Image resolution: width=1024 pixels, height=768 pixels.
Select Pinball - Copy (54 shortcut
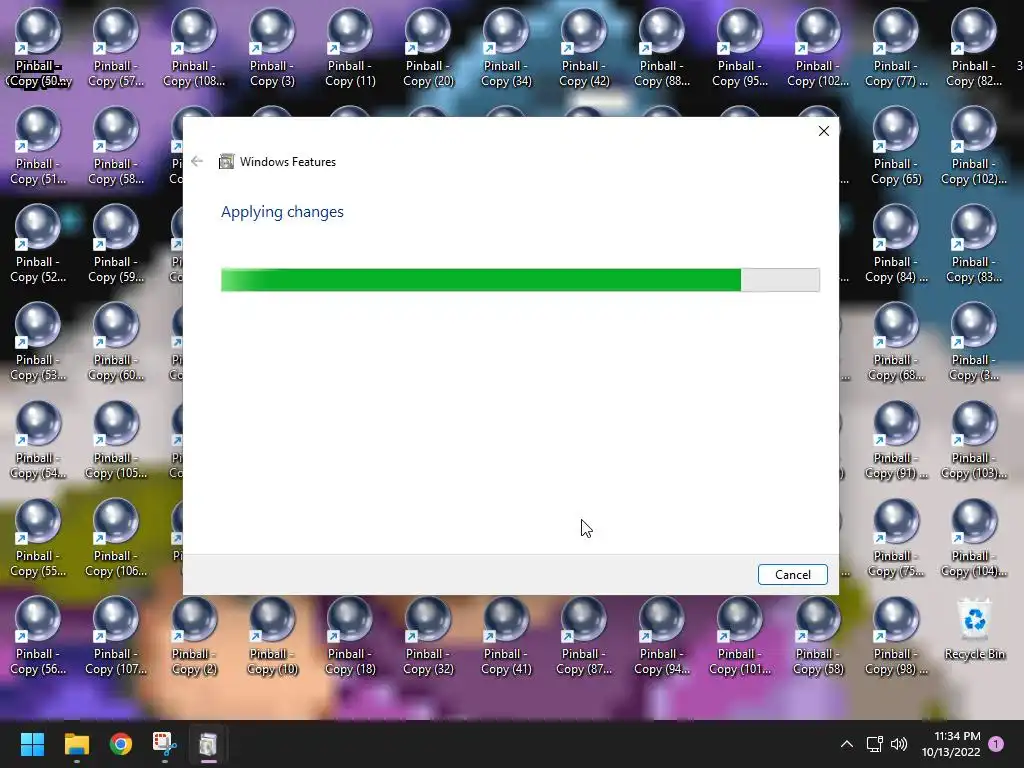coord(38,441)
